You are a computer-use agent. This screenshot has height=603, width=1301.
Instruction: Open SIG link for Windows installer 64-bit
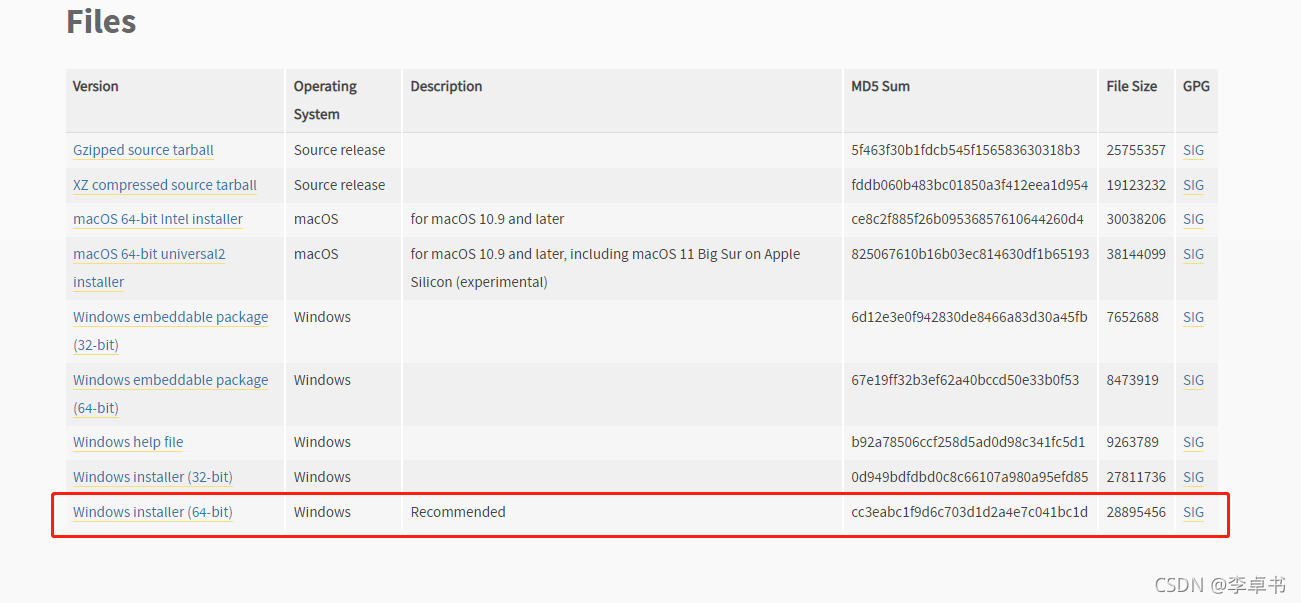1193,512
